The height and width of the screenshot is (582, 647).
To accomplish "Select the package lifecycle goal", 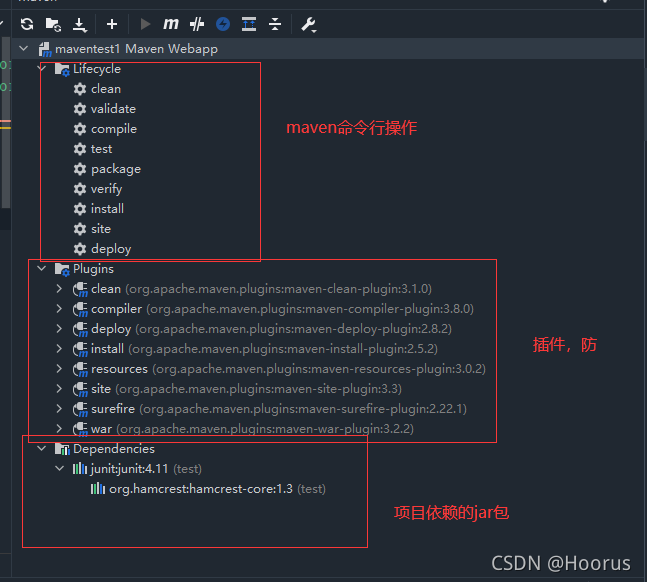I will point(116,169).
